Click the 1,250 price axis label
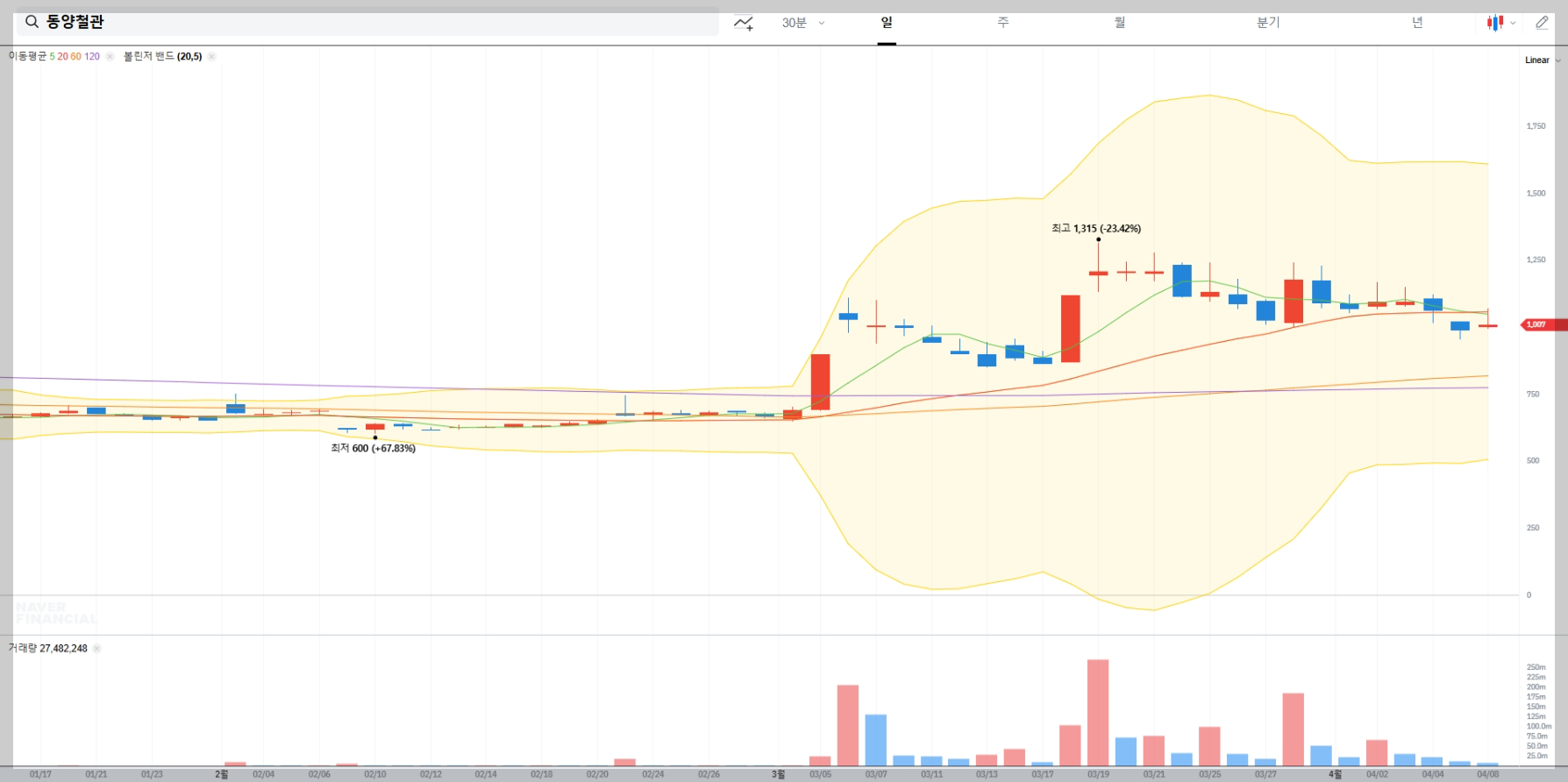The height and width of the screenshot is (782, 1568). pos(1536,259)
